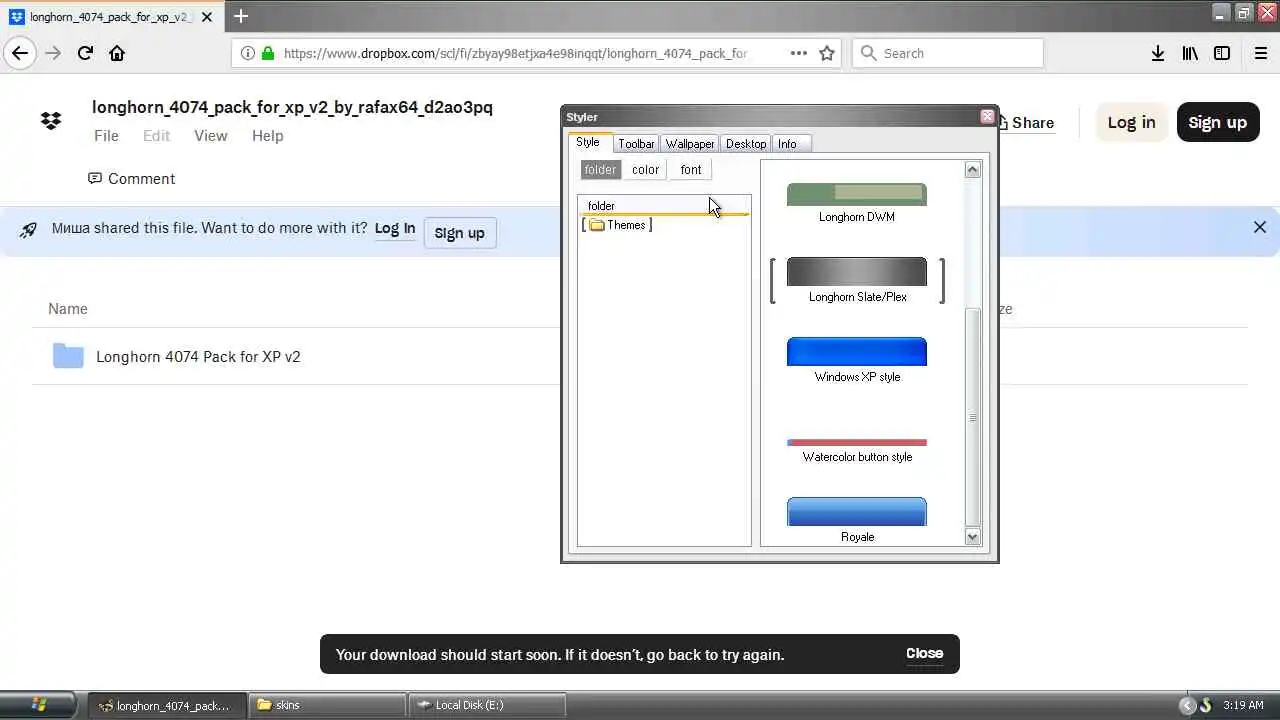Click style list scroll up arrow
This screenshot has height=720, width=1280.
(x=972, y=170)
